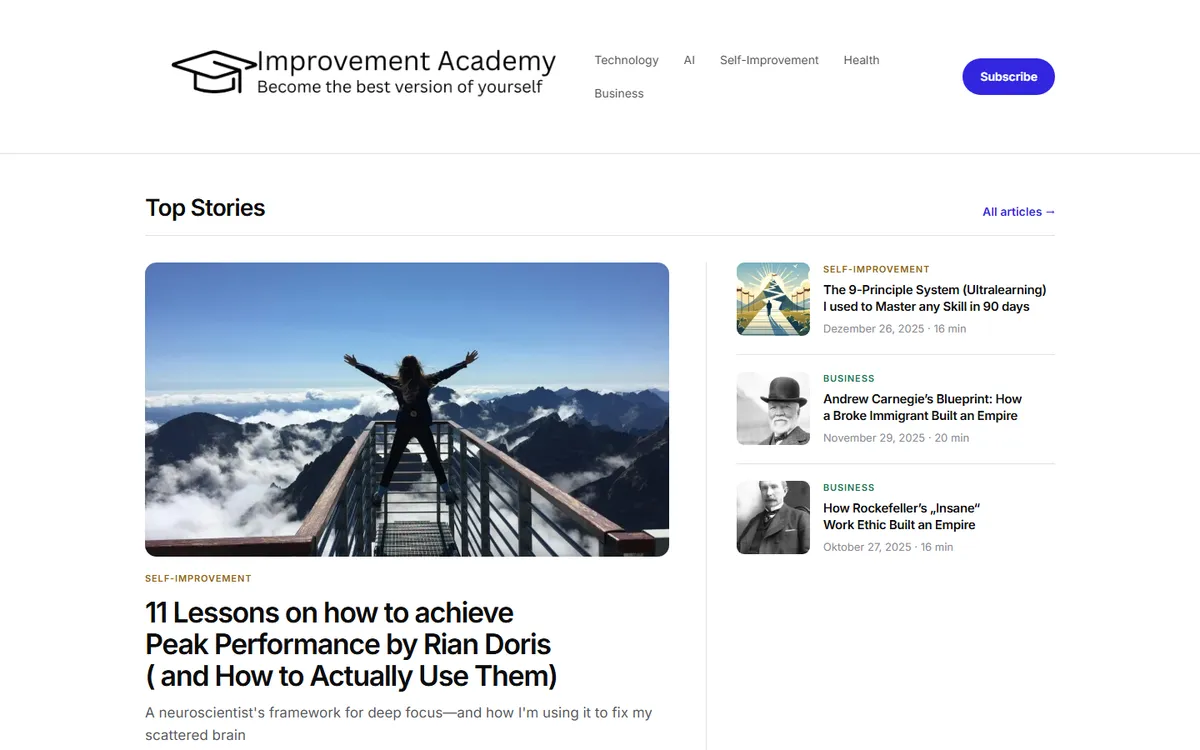The image size is (1200, 750).
Task: Click the 'November 29, 2025 · 20 min' date text
Action: 896,437
